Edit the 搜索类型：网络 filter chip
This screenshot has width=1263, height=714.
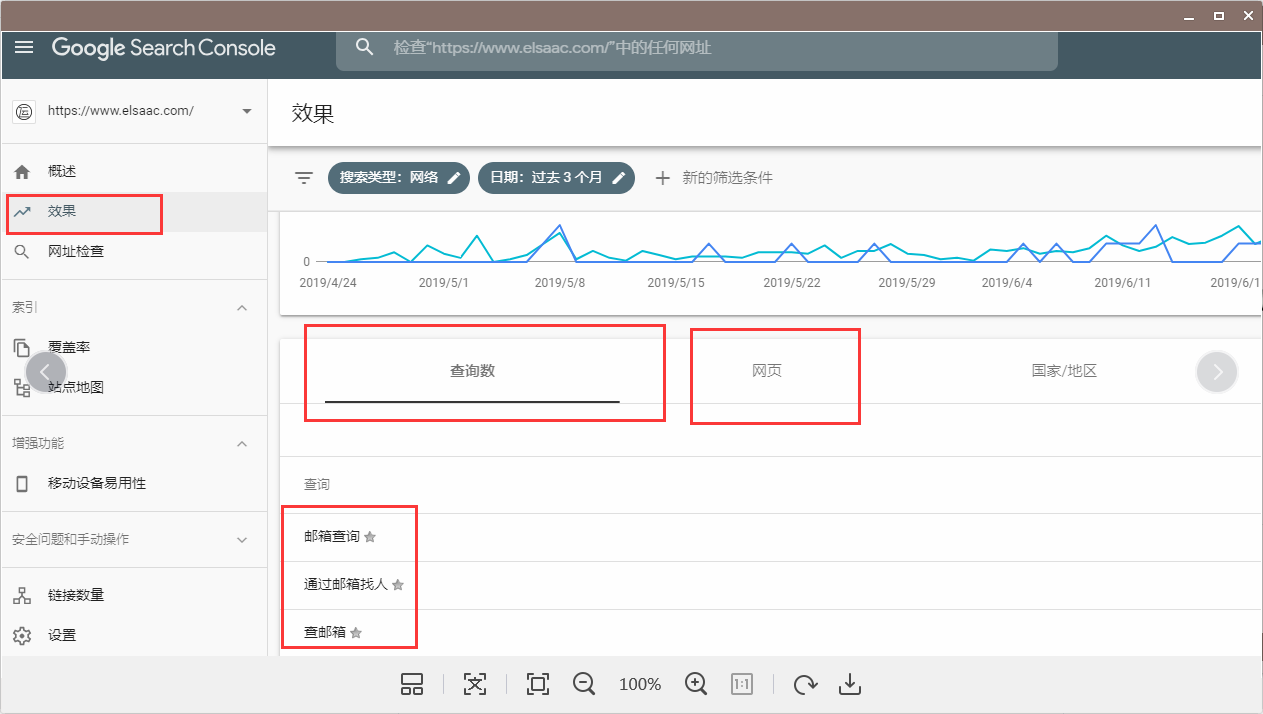coord(398,178)
